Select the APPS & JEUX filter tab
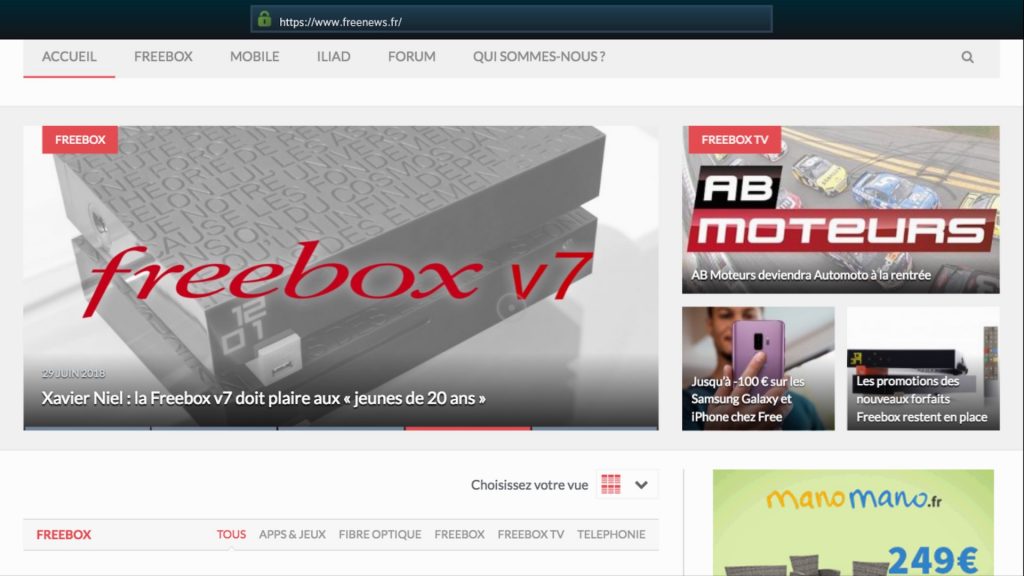 coord(292,534)
